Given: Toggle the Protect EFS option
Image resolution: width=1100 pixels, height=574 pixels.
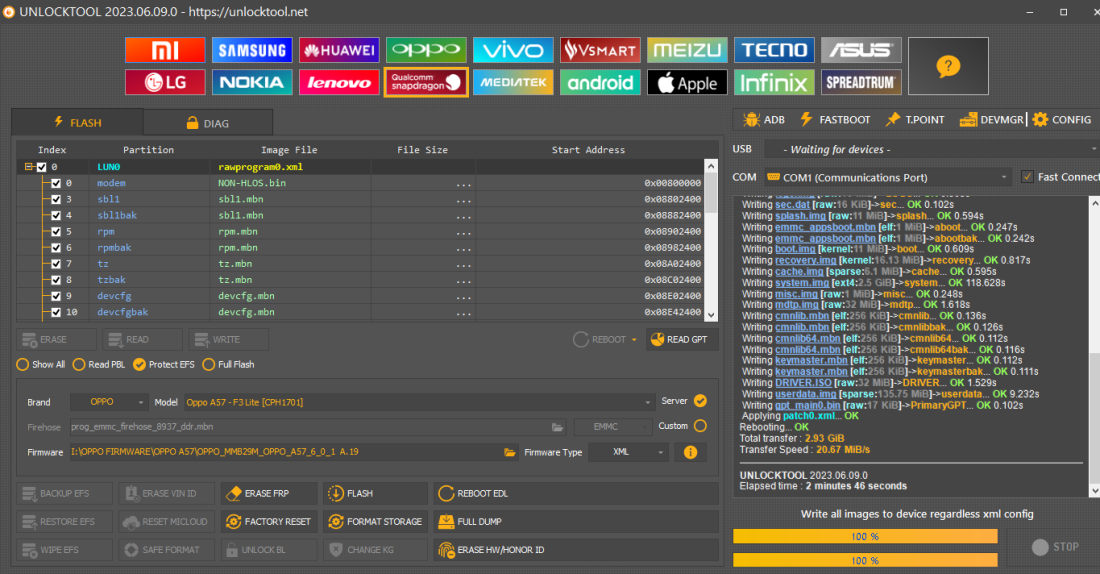Looking at the screenshot, I should [164, 364].
